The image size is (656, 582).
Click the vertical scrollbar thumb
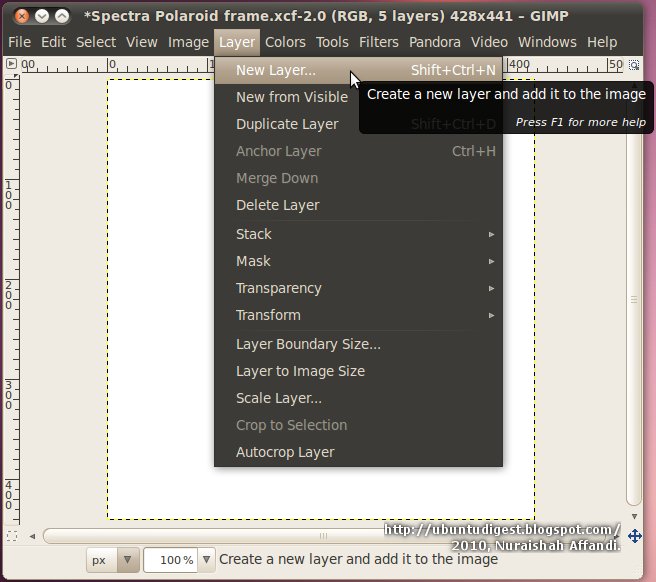(x=634, y=299)
